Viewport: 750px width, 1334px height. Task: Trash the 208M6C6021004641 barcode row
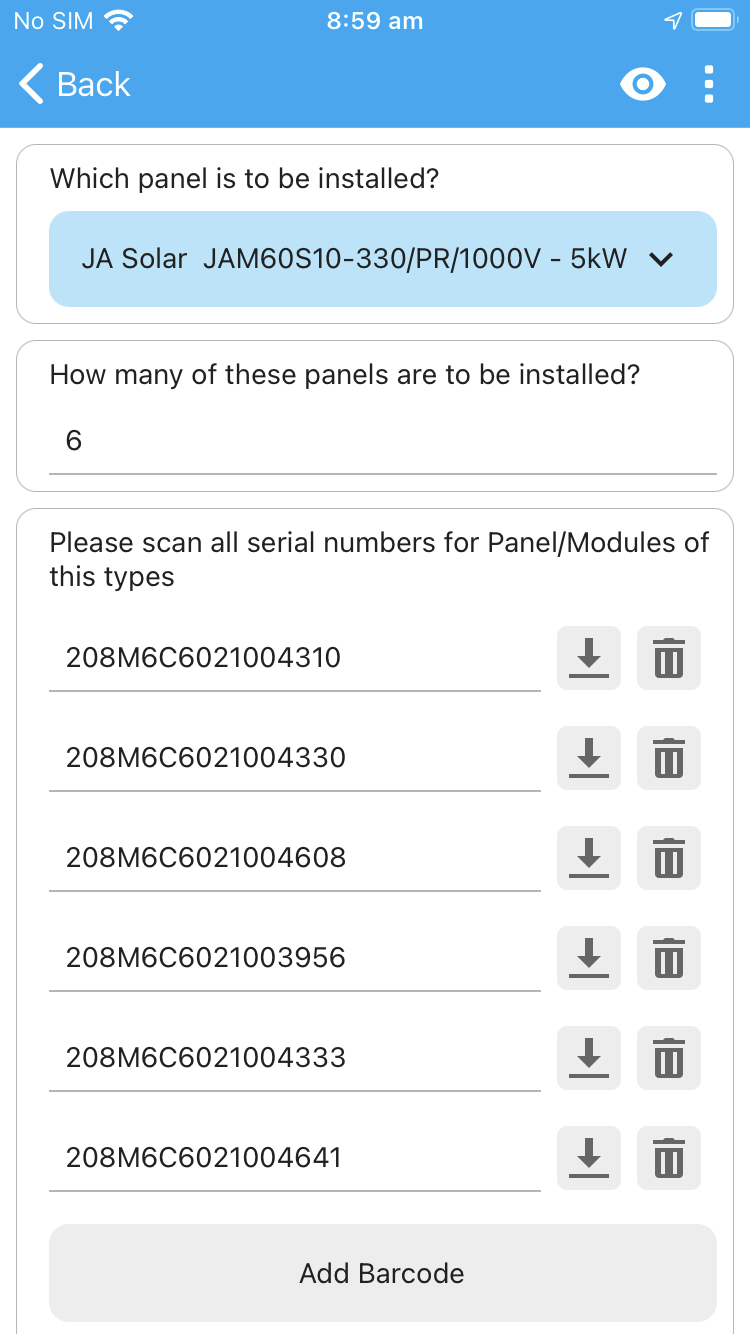point(669,1158)
